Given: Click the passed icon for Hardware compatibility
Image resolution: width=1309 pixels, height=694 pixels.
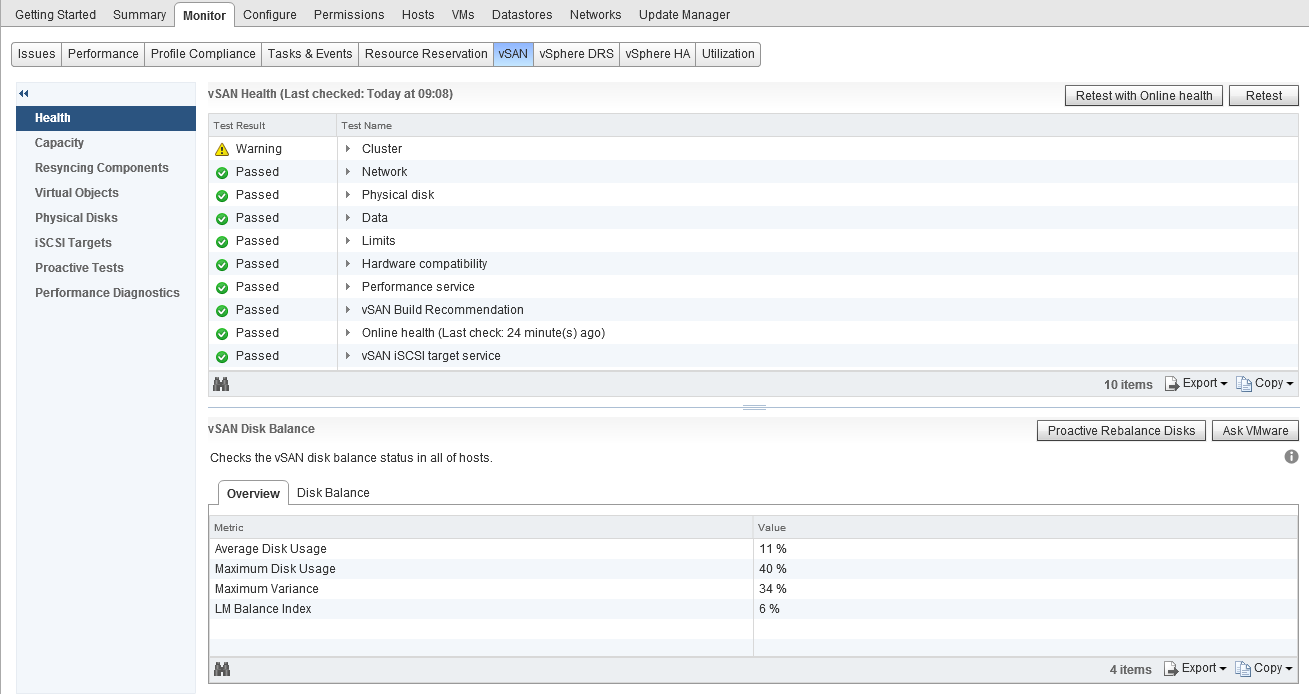Looking at the screenshot, I should [x=222, y=264].
